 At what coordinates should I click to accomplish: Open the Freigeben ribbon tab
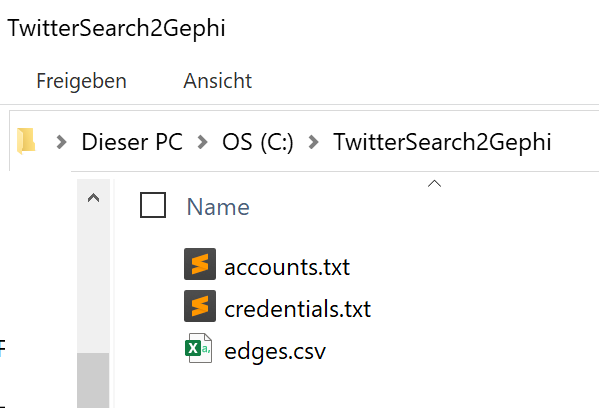81,81
